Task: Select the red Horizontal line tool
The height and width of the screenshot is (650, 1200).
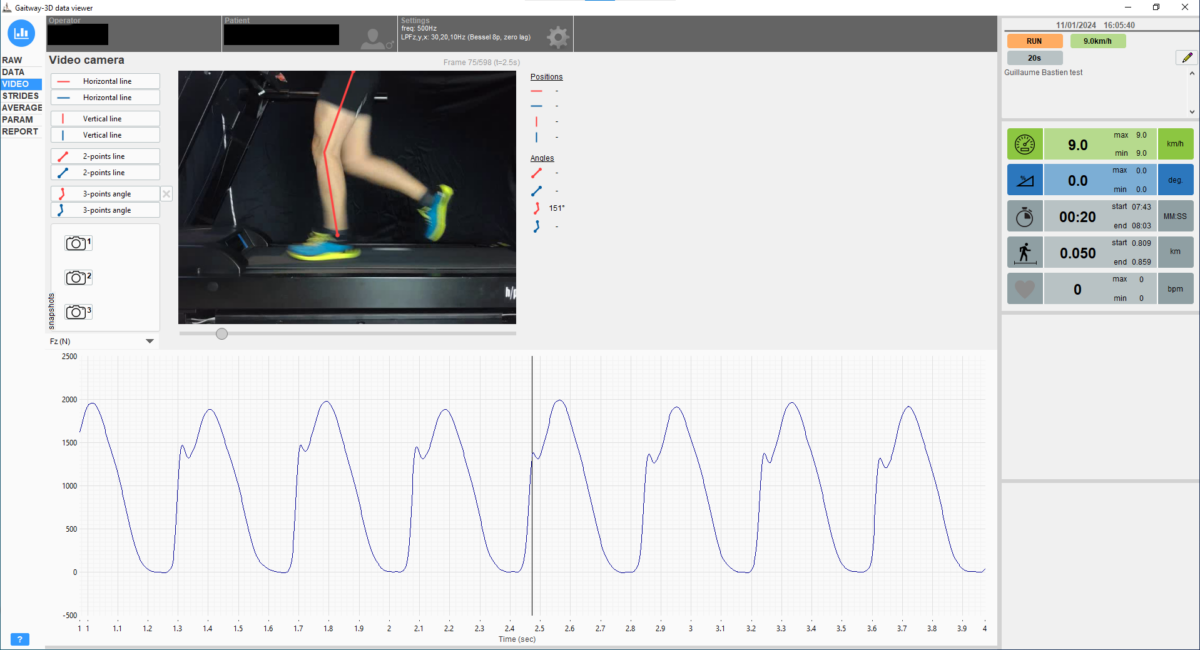Action: [105, 80]
